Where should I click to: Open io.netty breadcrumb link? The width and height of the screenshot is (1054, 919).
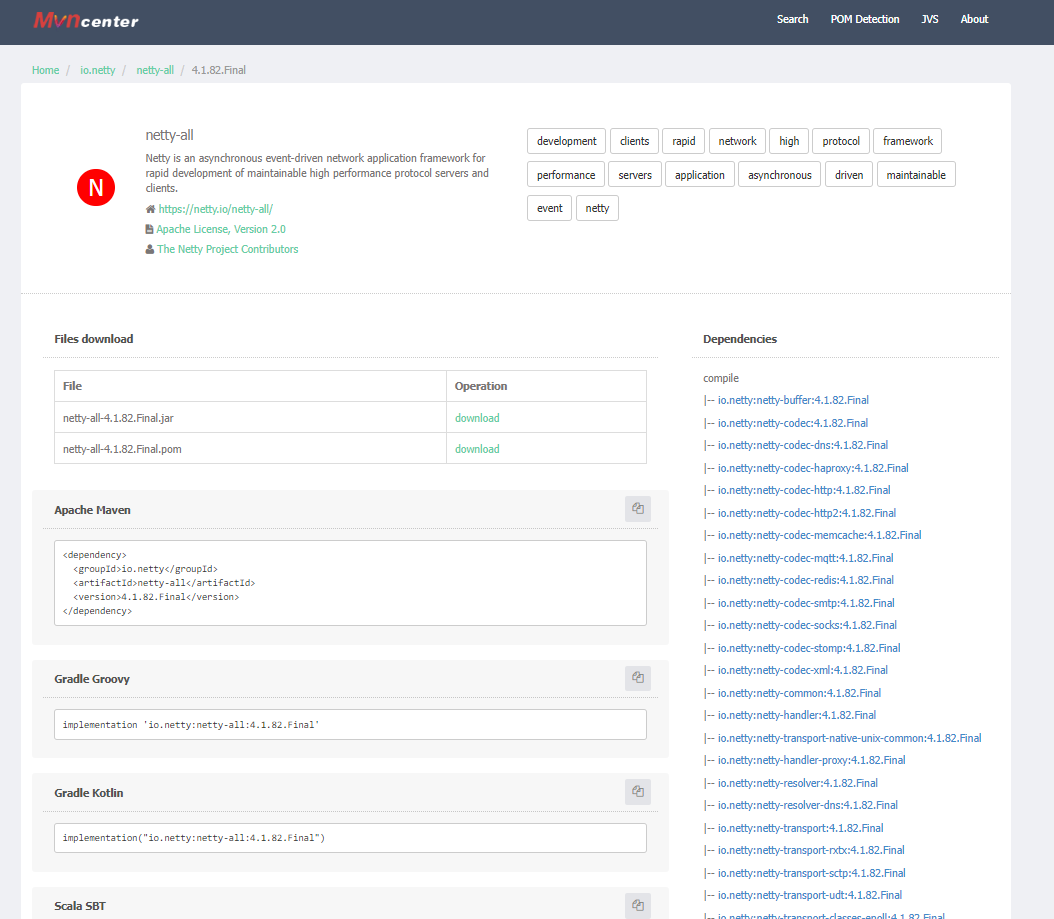(97, 70)
